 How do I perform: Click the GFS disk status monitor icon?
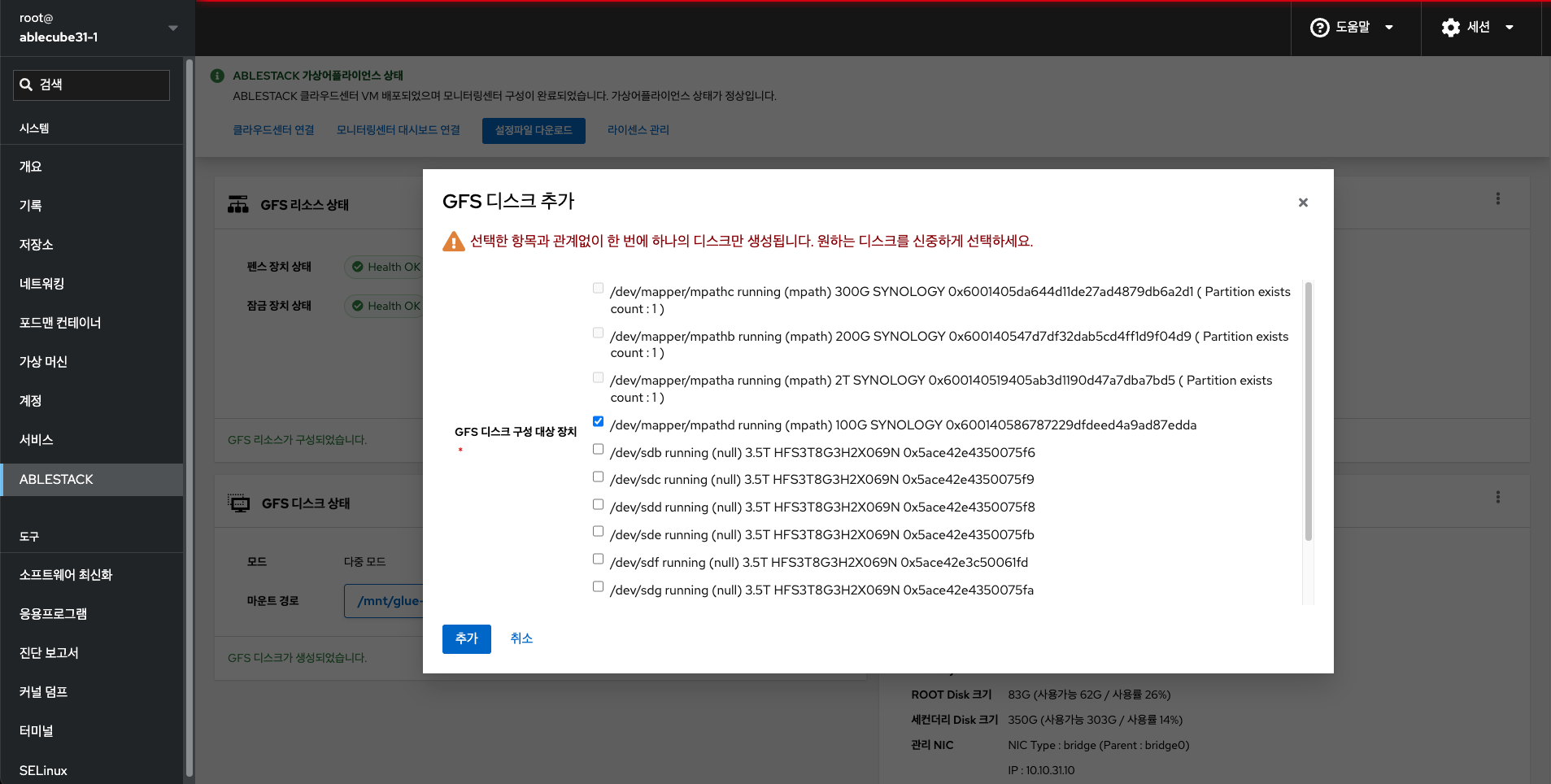click(239, 503)
